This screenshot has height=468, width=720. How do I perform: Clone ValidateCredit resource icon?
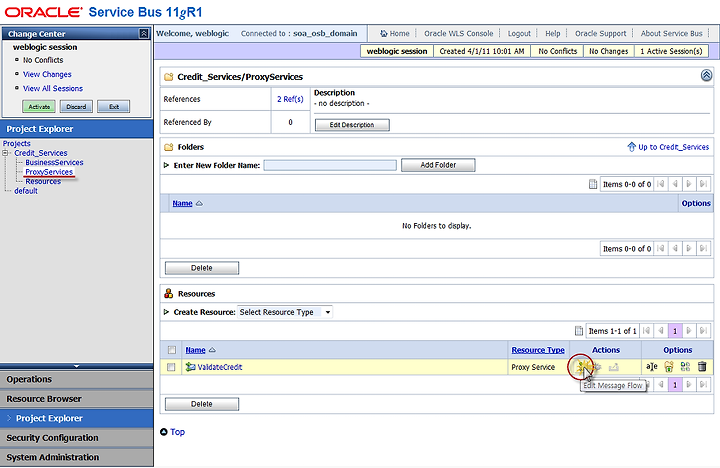click(686, 367)
